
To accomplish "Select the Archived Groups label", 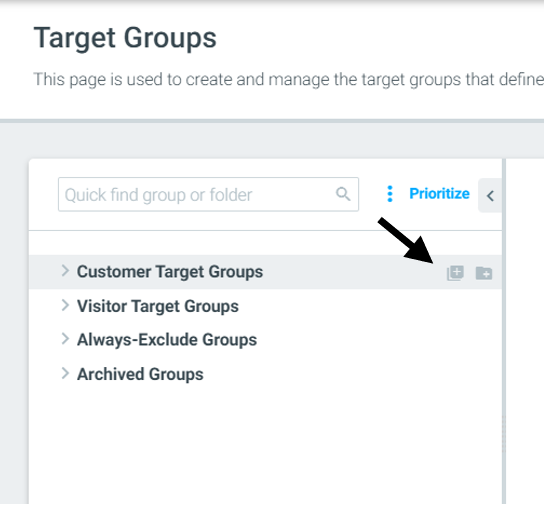I will click(x=140, y=374).
